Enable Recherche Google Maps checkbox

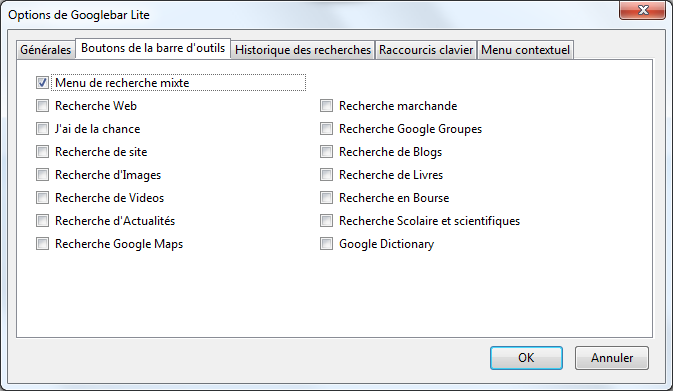[x=42, y=244]
